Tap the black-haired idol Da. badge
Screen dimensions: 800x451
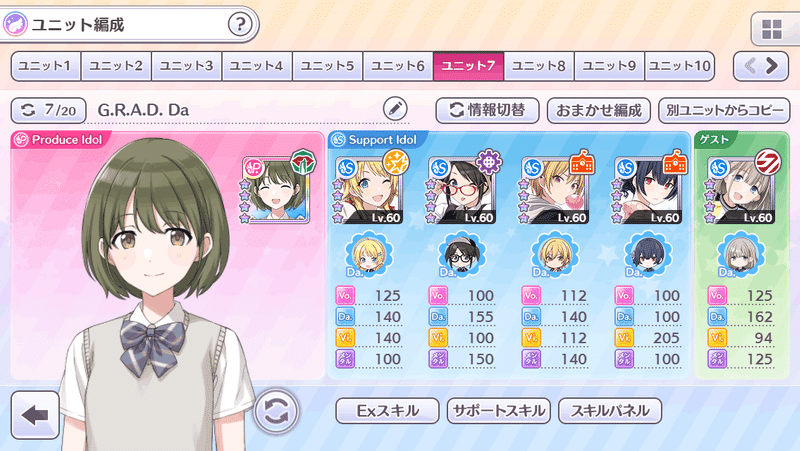(x=648, y=255)
